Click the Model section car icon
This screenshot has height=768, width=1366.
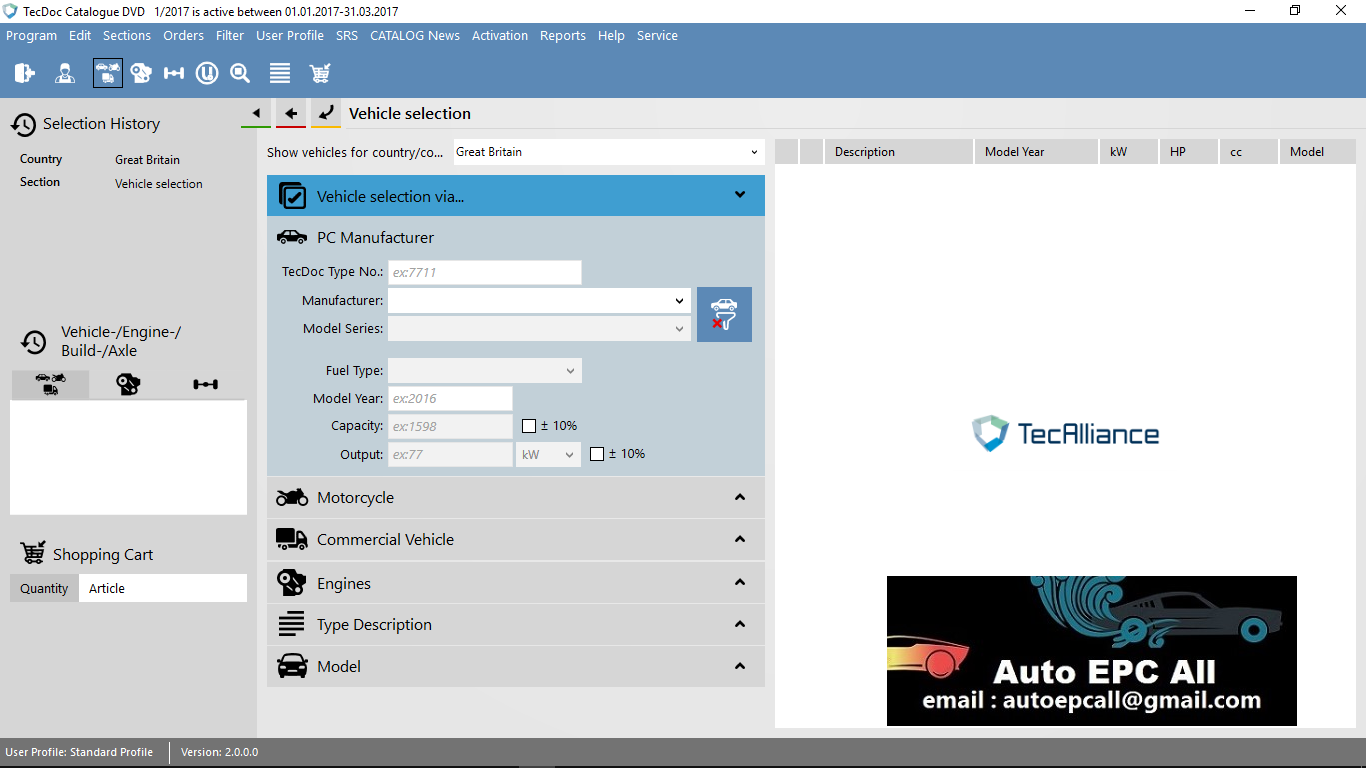point(292,666)
